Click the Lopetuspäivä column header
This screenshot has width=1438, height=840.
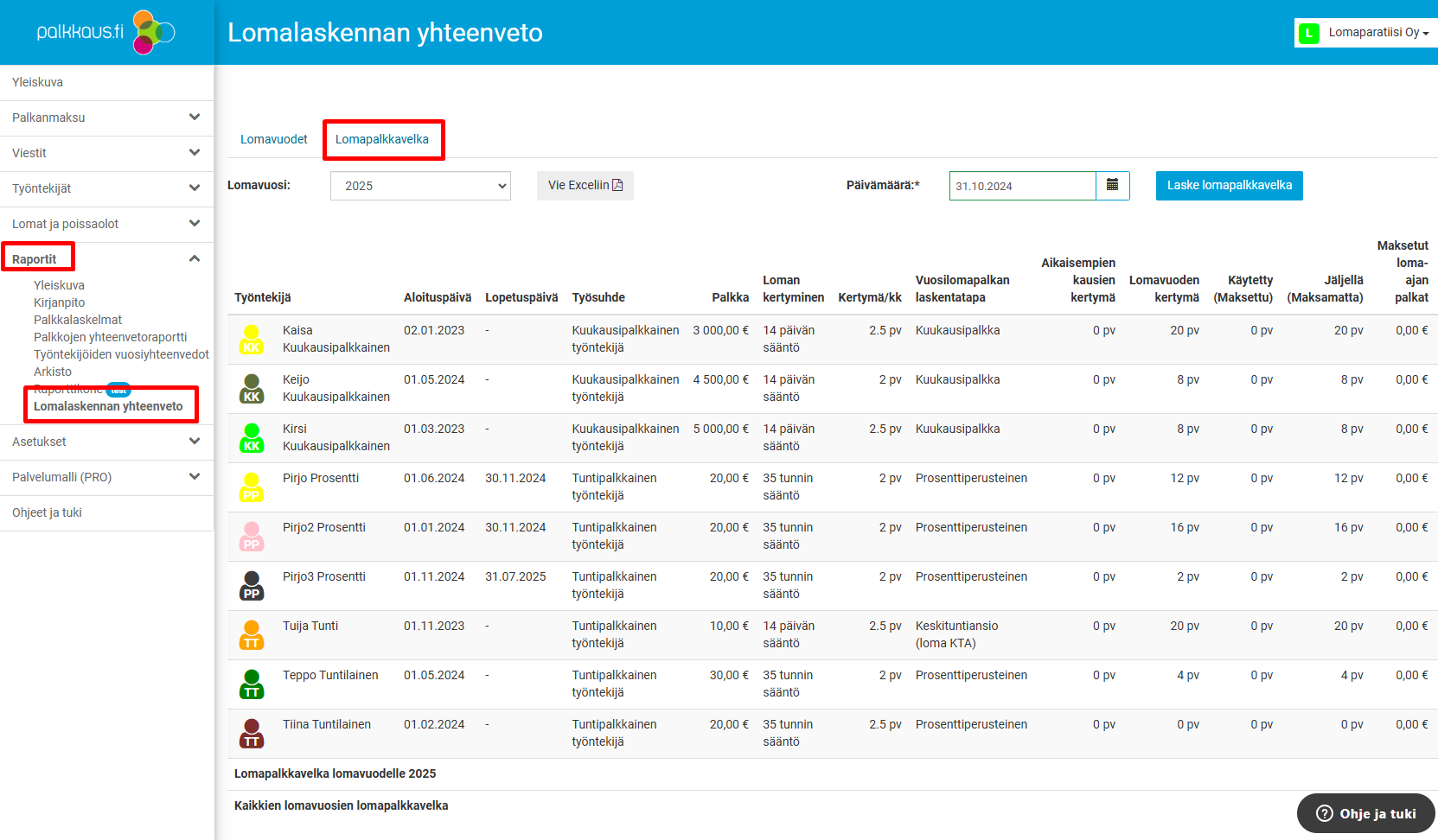521,297
